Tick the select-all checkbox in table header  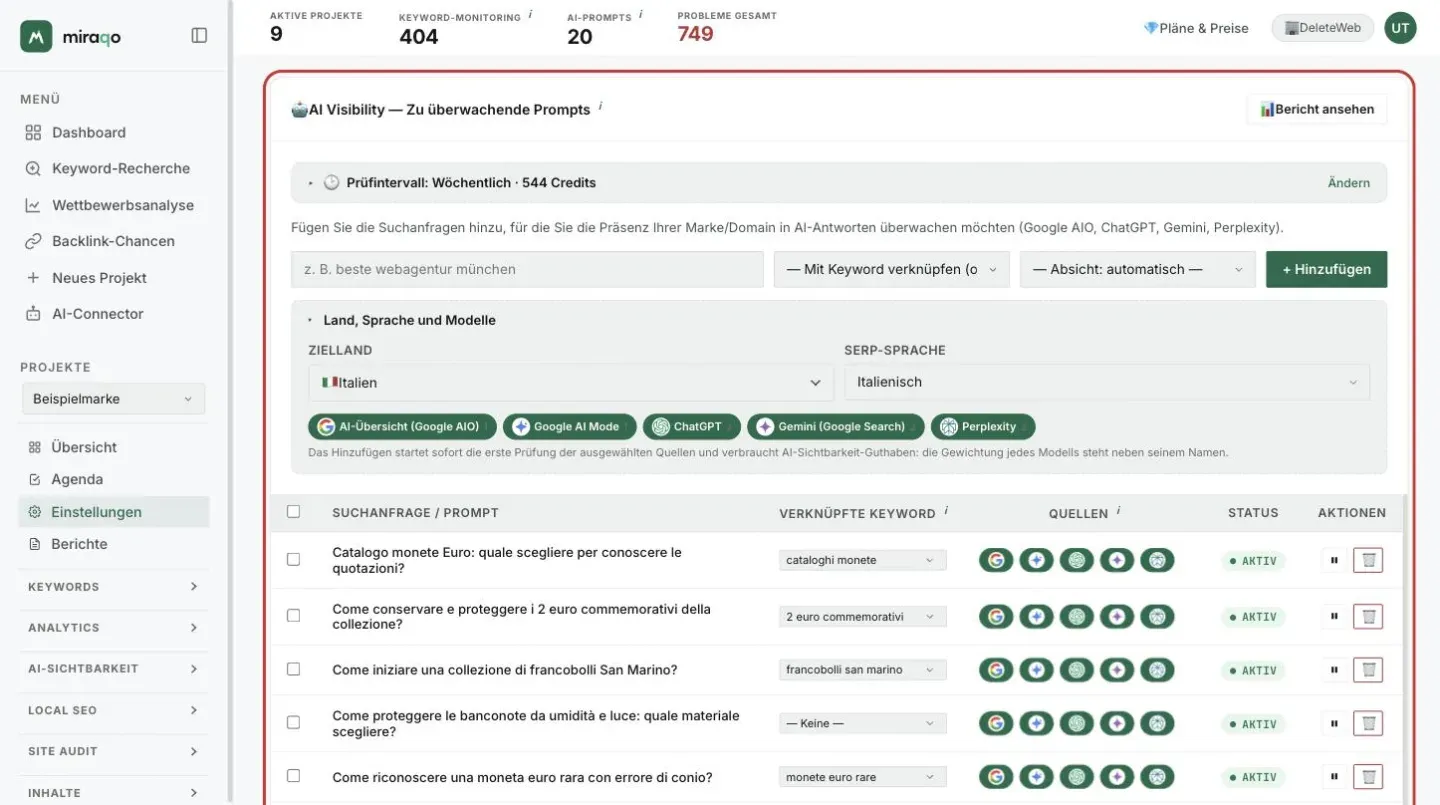[293, 511]
